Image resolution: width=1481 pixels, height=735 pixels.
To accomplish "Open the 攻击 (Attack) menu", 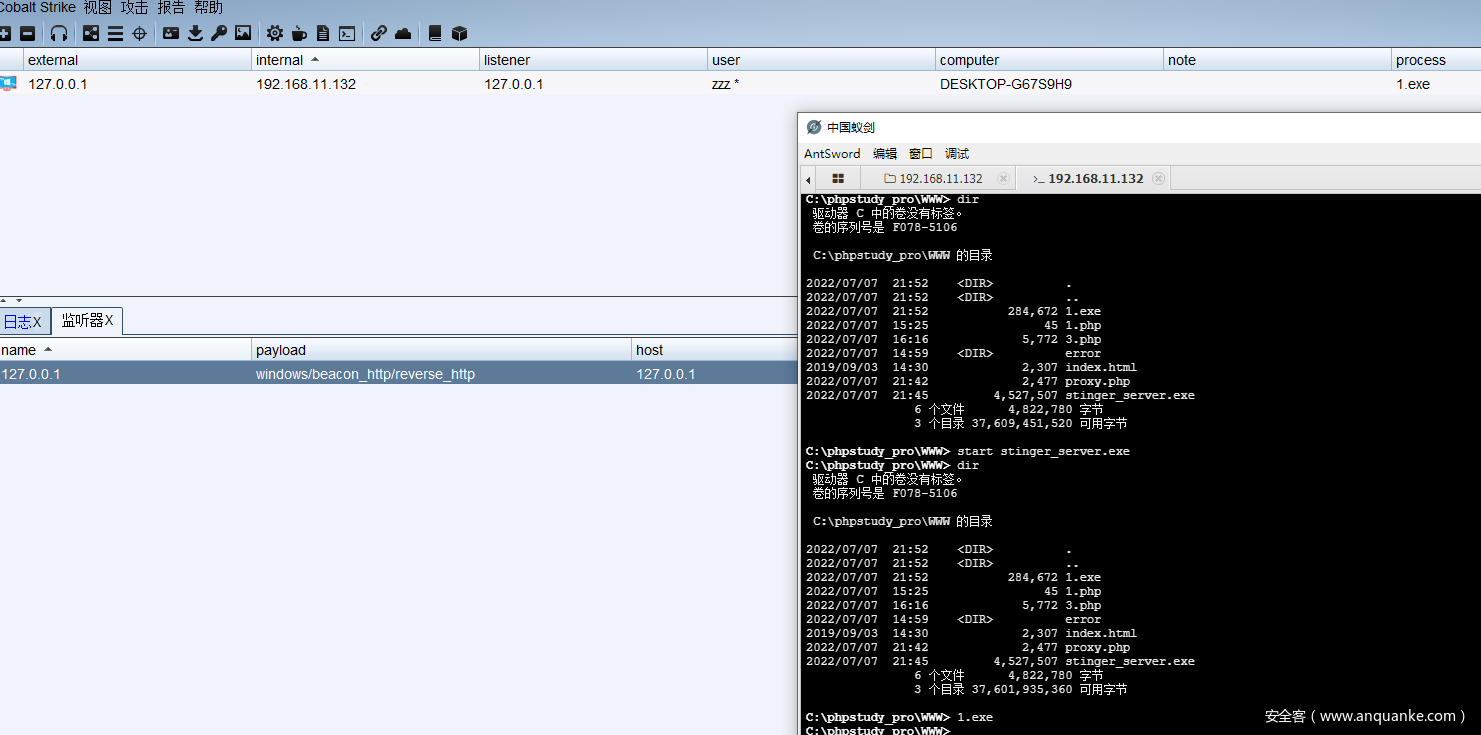I will pos(134,8).
